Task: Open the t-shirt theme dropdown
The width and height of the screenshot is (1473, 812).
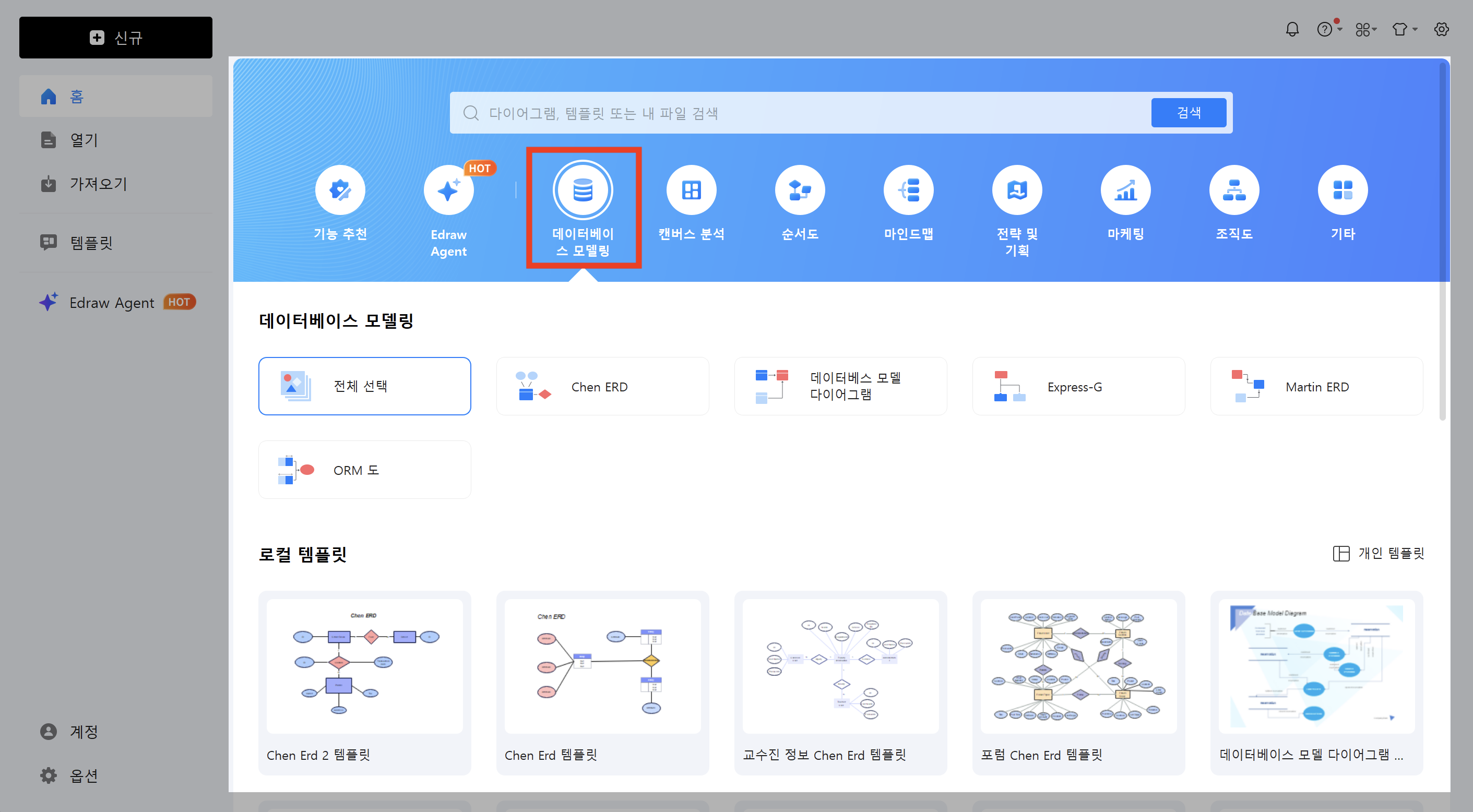Action: 1402,29
